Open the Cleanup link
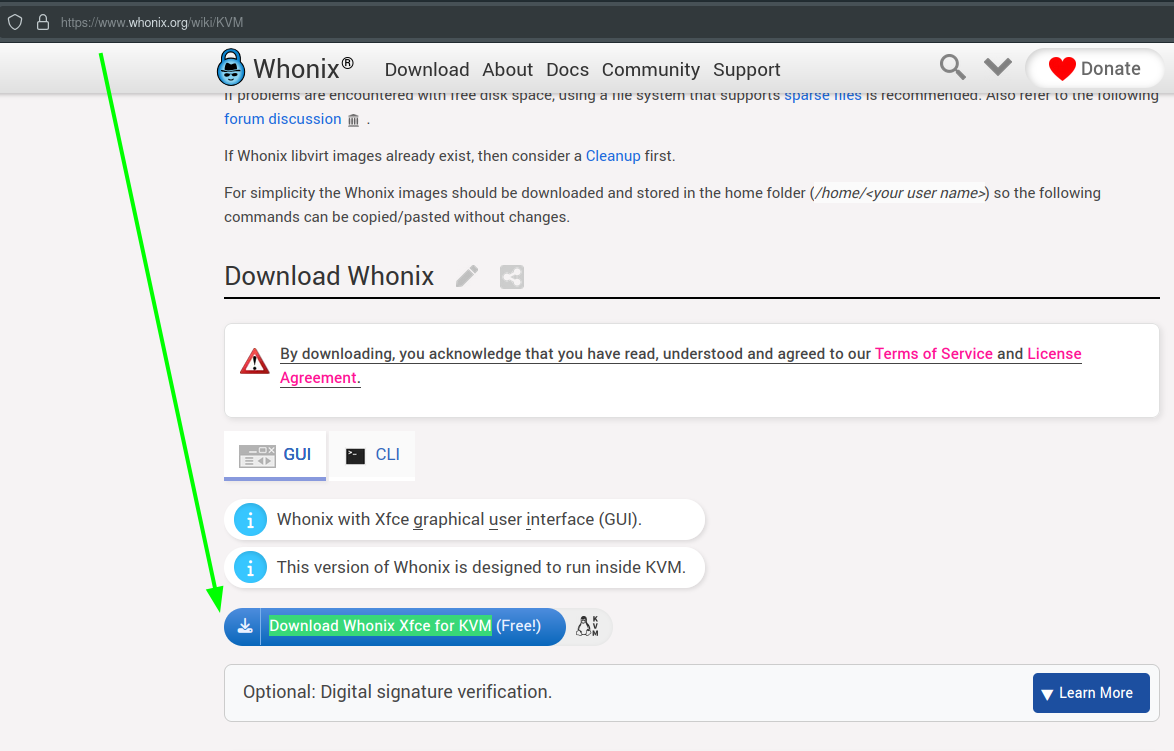This screenshot has height=751, width=1174. pyautogui.click(x=613, y=156)
